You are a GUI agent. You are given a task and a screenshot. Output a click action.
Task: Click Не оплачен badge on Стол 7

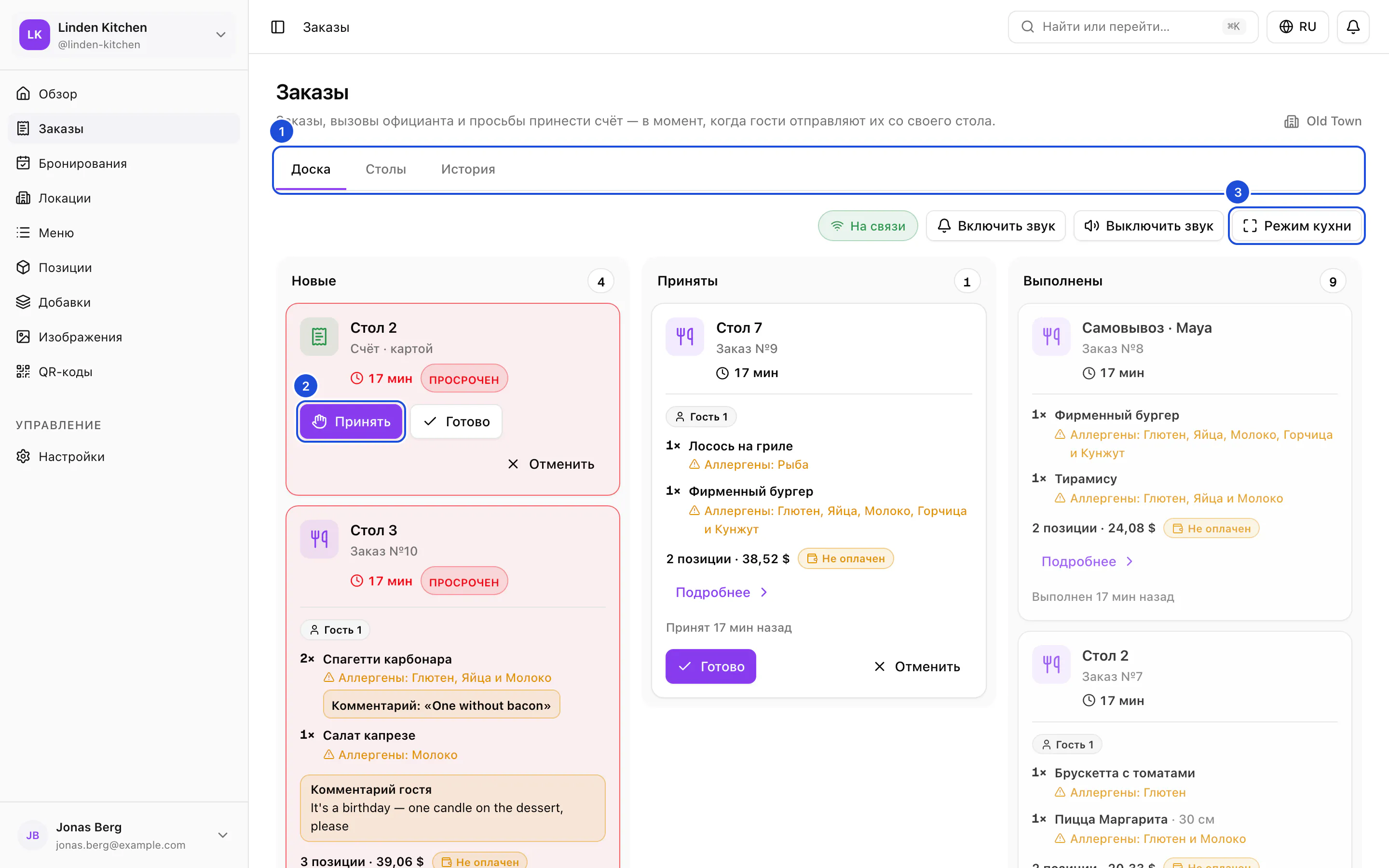tap(845, 558)
